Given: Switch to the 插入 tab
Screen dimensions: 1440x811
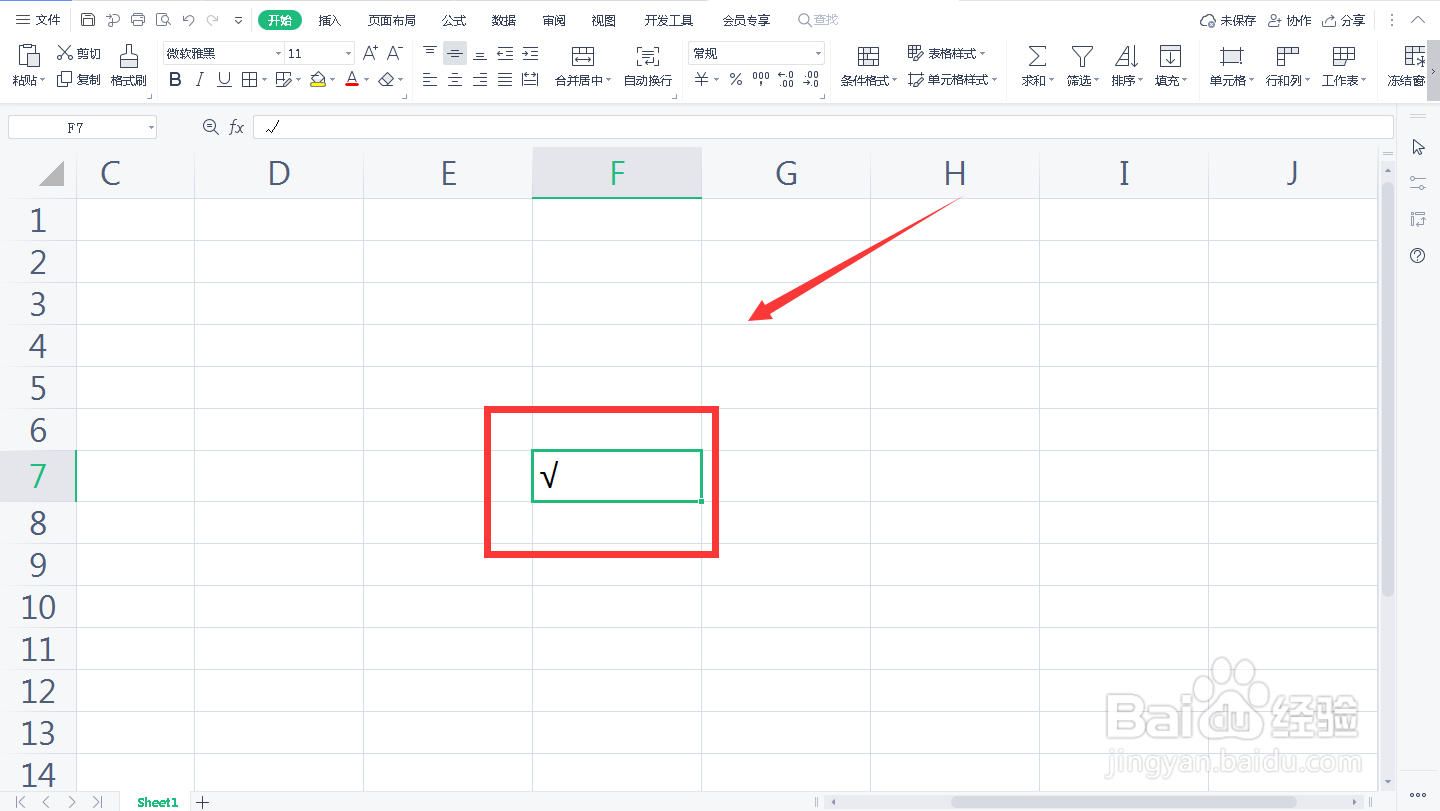Looking at the screenshot, I should (x=329, y=20).
